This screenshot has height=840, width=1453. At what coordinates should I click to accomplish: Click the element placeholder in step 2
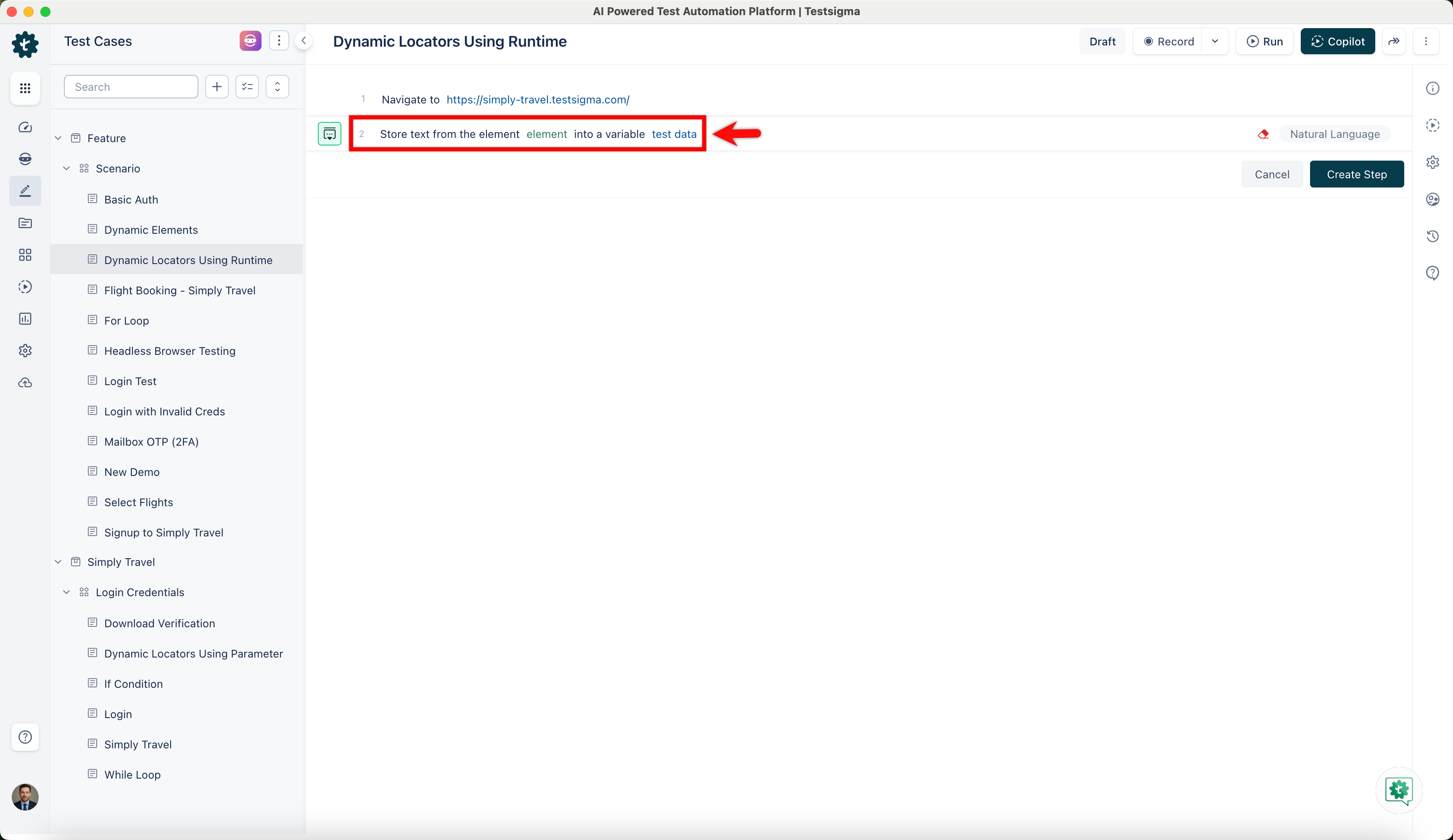point(547,134)
